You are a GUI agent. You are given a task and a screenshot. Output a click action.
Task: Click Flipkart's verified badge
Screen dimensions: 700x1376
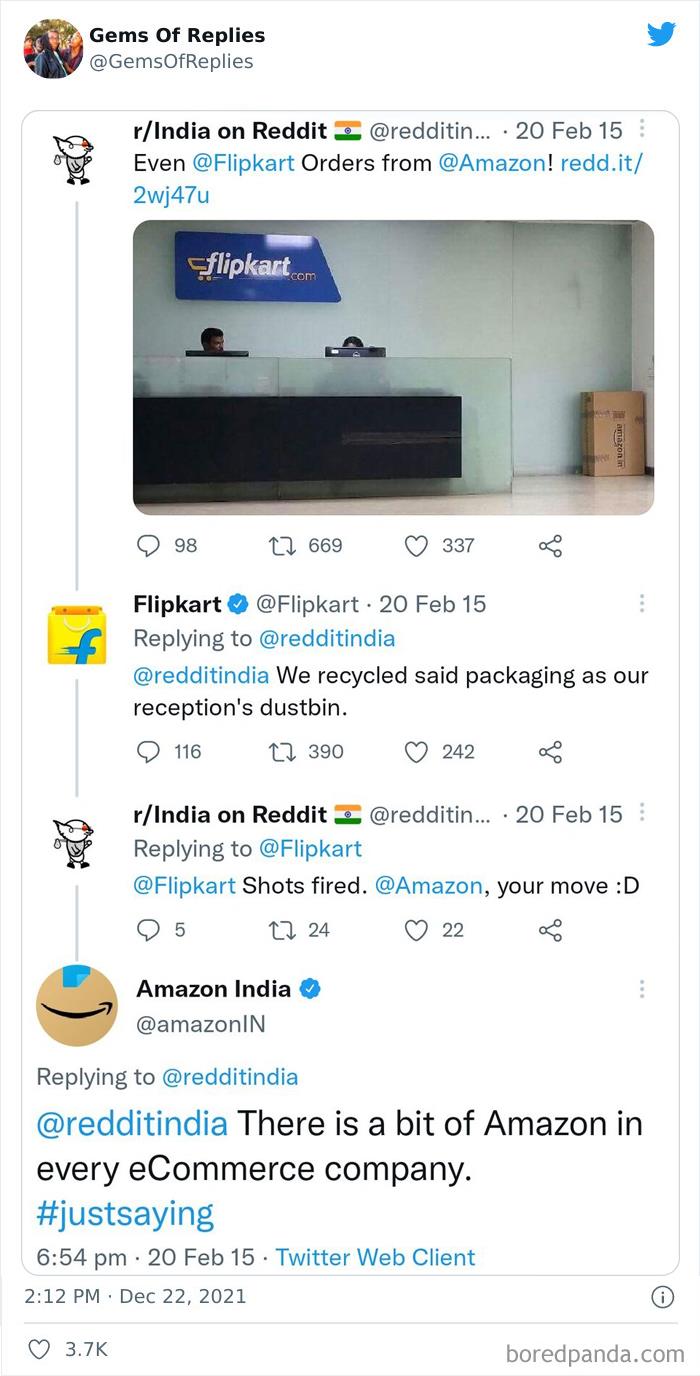tap(238, 603)
